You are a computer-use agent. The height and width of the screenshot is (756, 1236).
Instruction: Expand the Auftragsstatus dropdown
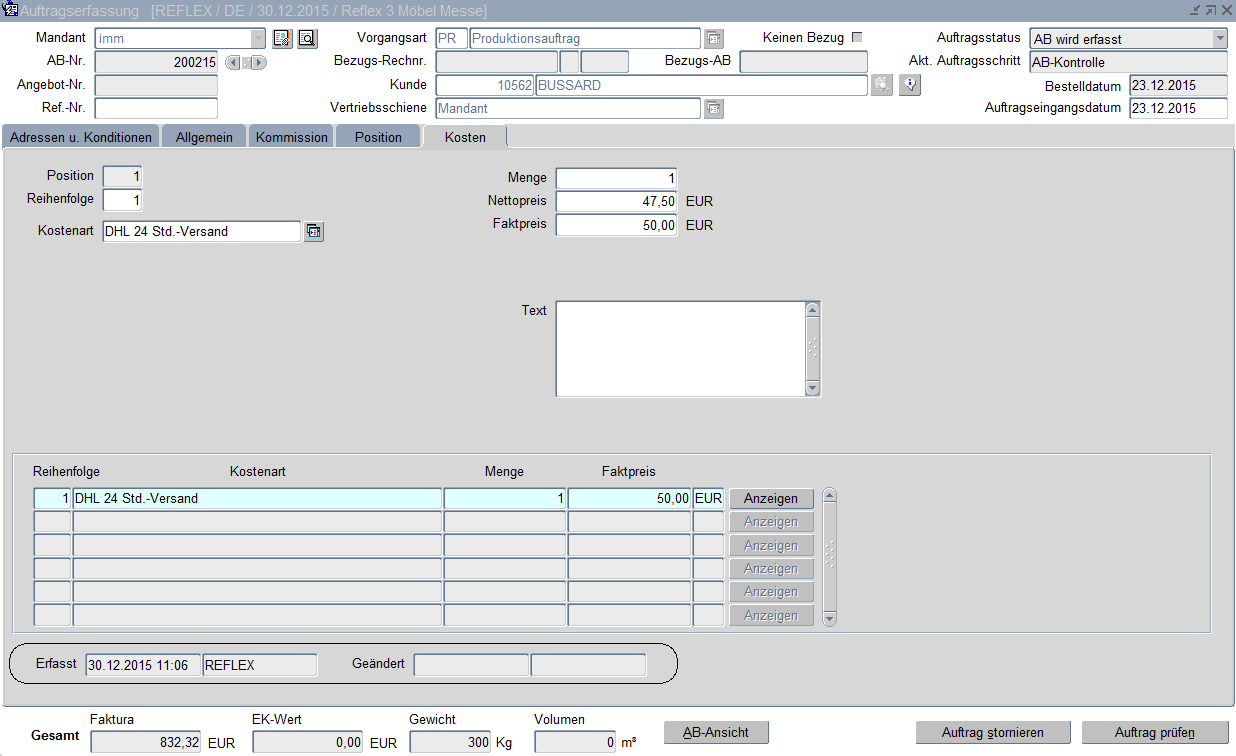click(x=1219, y=39)
